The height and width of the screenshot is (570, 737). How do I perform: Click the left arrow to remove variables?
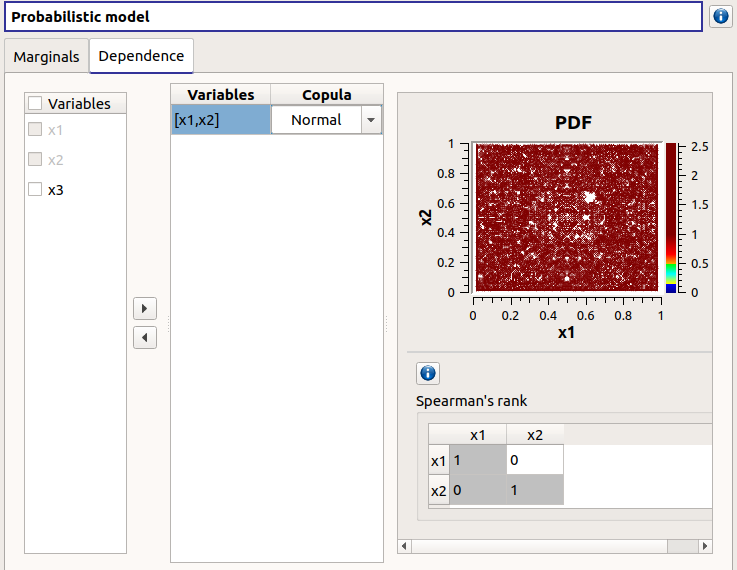[145, 338]
